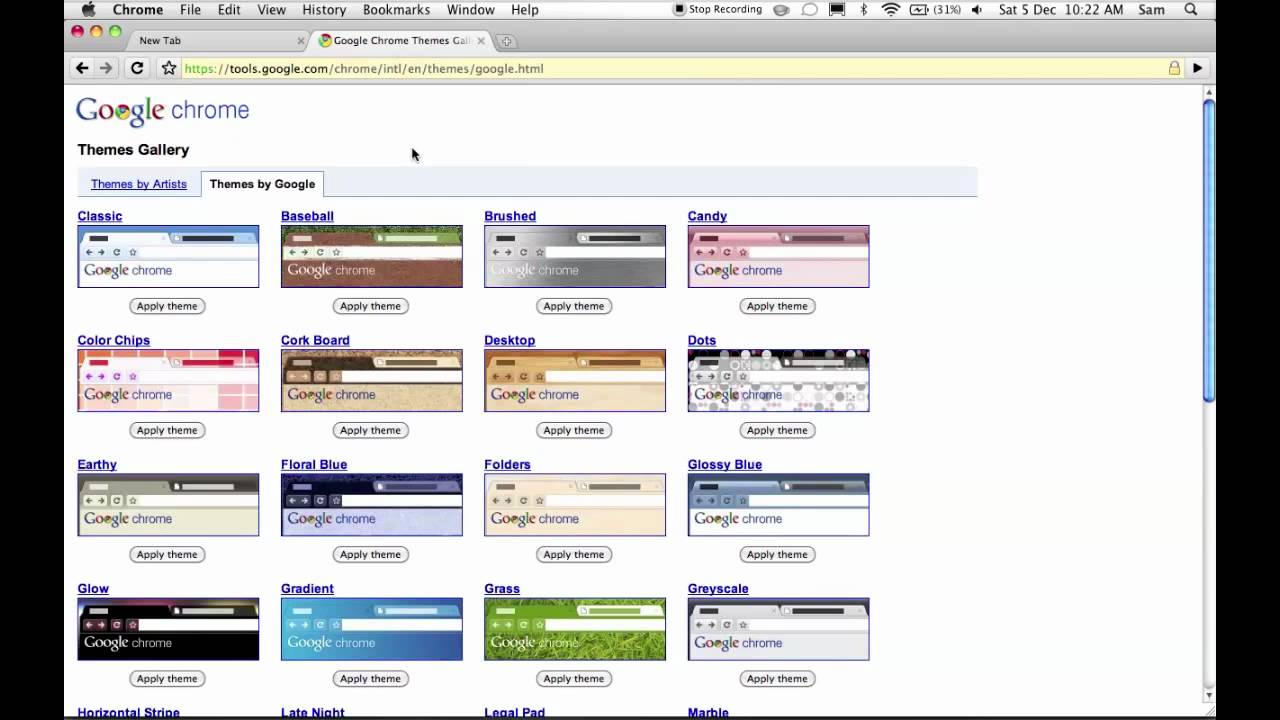Open the Edit menu
The width and height of the screenshot is (1280, 720).
(x=229, y=10)
